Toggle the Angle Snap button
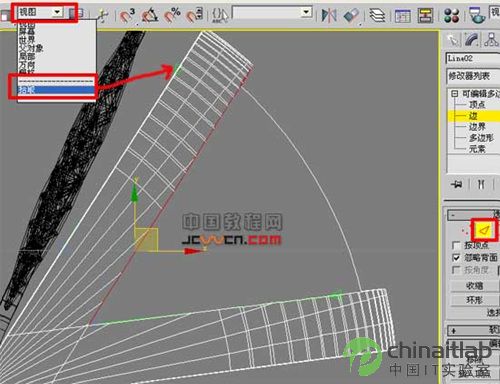Screen dimensions: 500x384 pos(150,15)
